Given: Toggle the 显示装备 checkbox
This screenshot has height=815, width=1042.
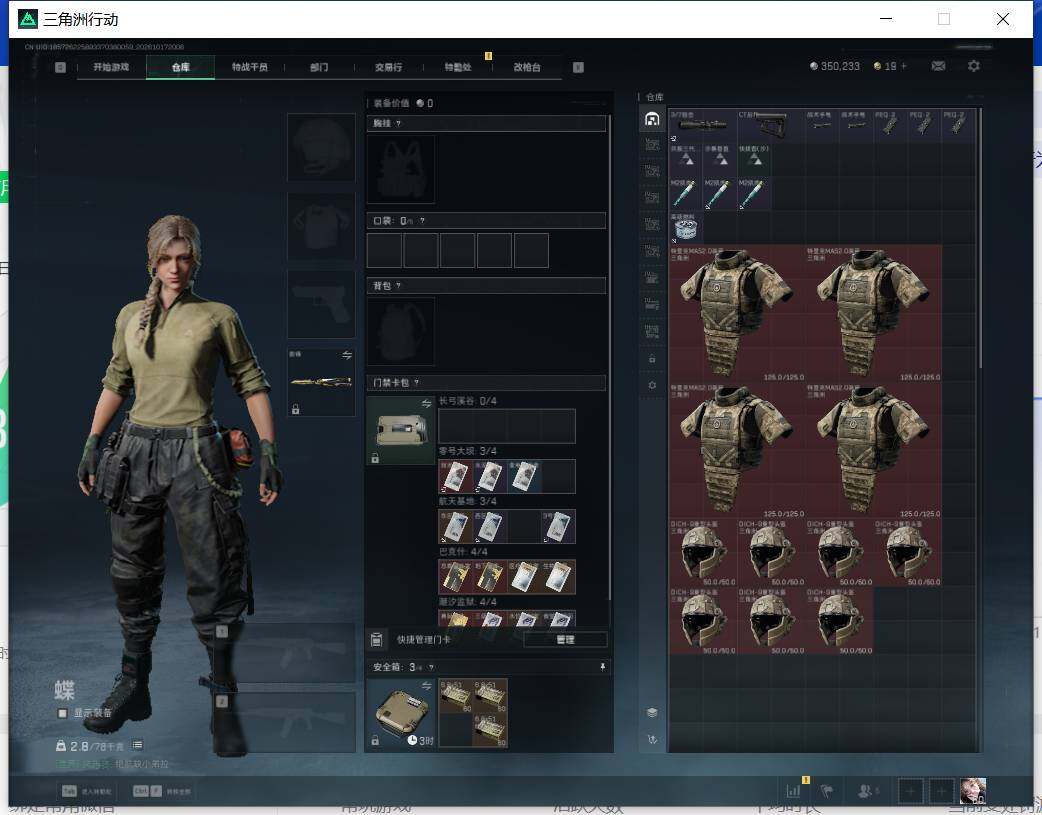Looking at the screenshot, I should tap(62, 713).
